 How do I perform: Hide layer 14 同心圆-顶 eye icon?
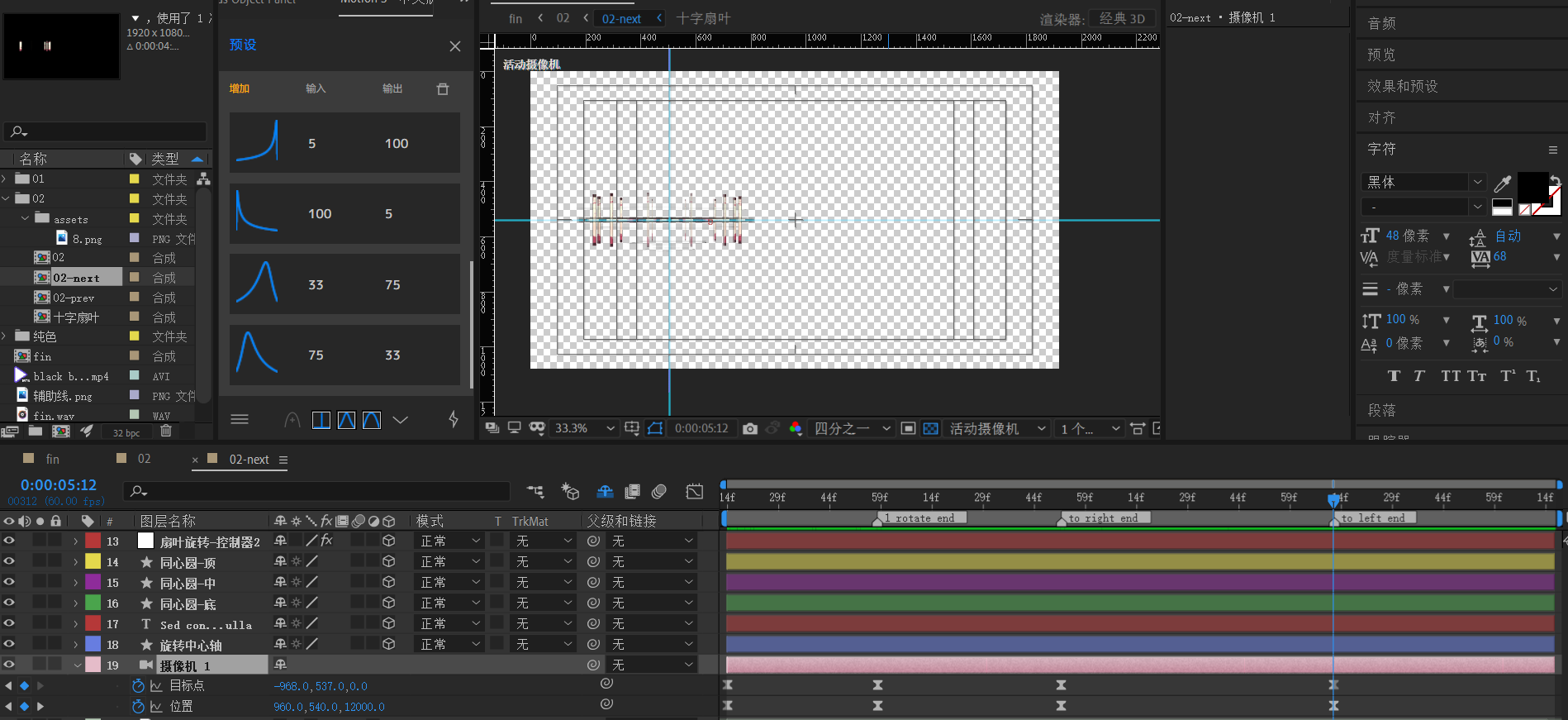point(9,561)
